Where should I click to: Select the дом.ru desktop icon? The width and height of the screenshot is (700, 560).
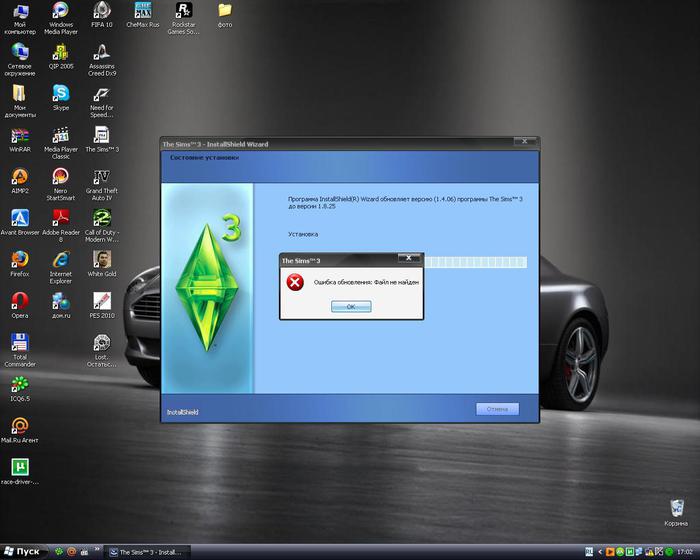click(x=61, y=306)
